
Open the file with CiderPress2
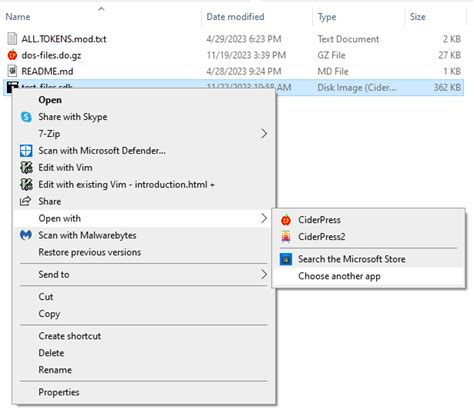click(x=369, y=237)
